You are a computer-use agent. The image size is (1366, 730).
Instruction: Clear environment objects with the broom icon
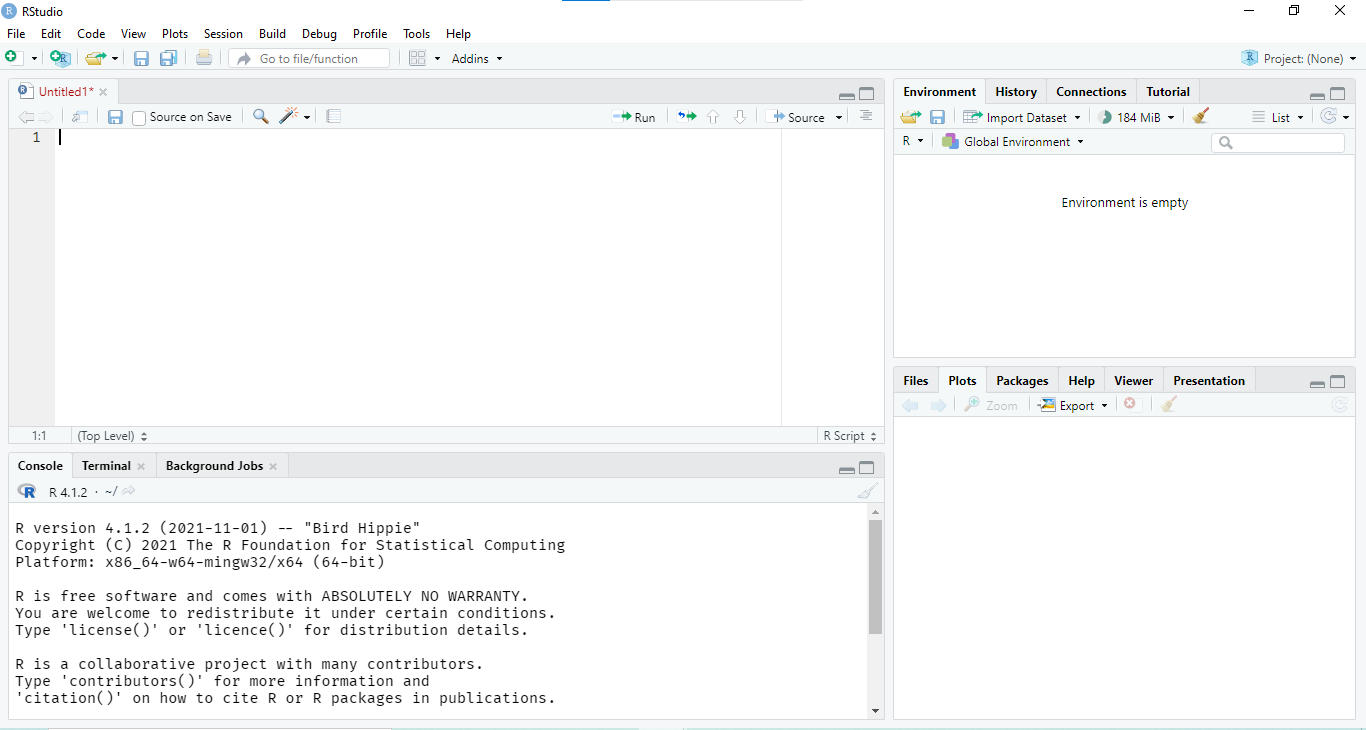1201,117
